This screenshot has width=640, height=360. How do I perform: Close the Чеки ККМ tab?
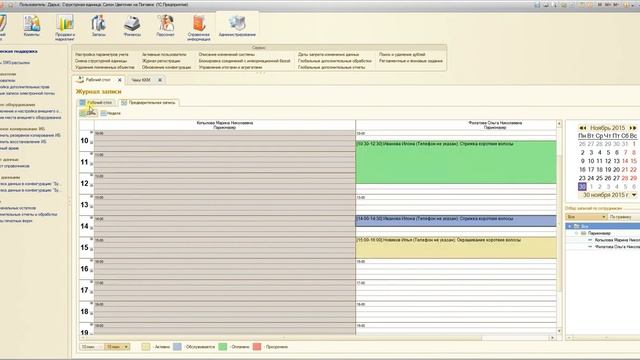pyautogui.click(x=160, y=80)
